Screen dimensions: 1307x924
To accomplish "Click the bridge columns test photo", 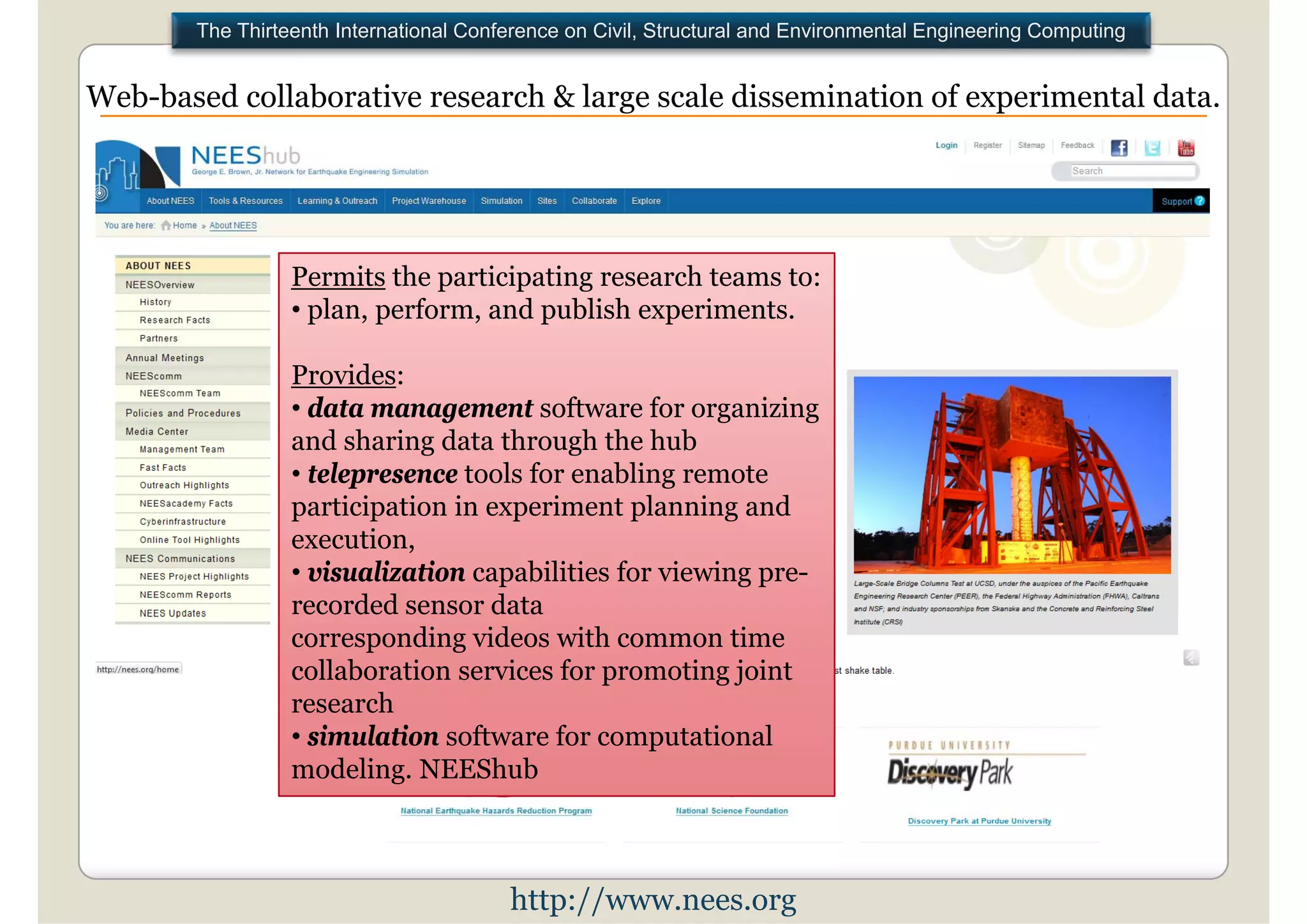I will coord(1012,475).
